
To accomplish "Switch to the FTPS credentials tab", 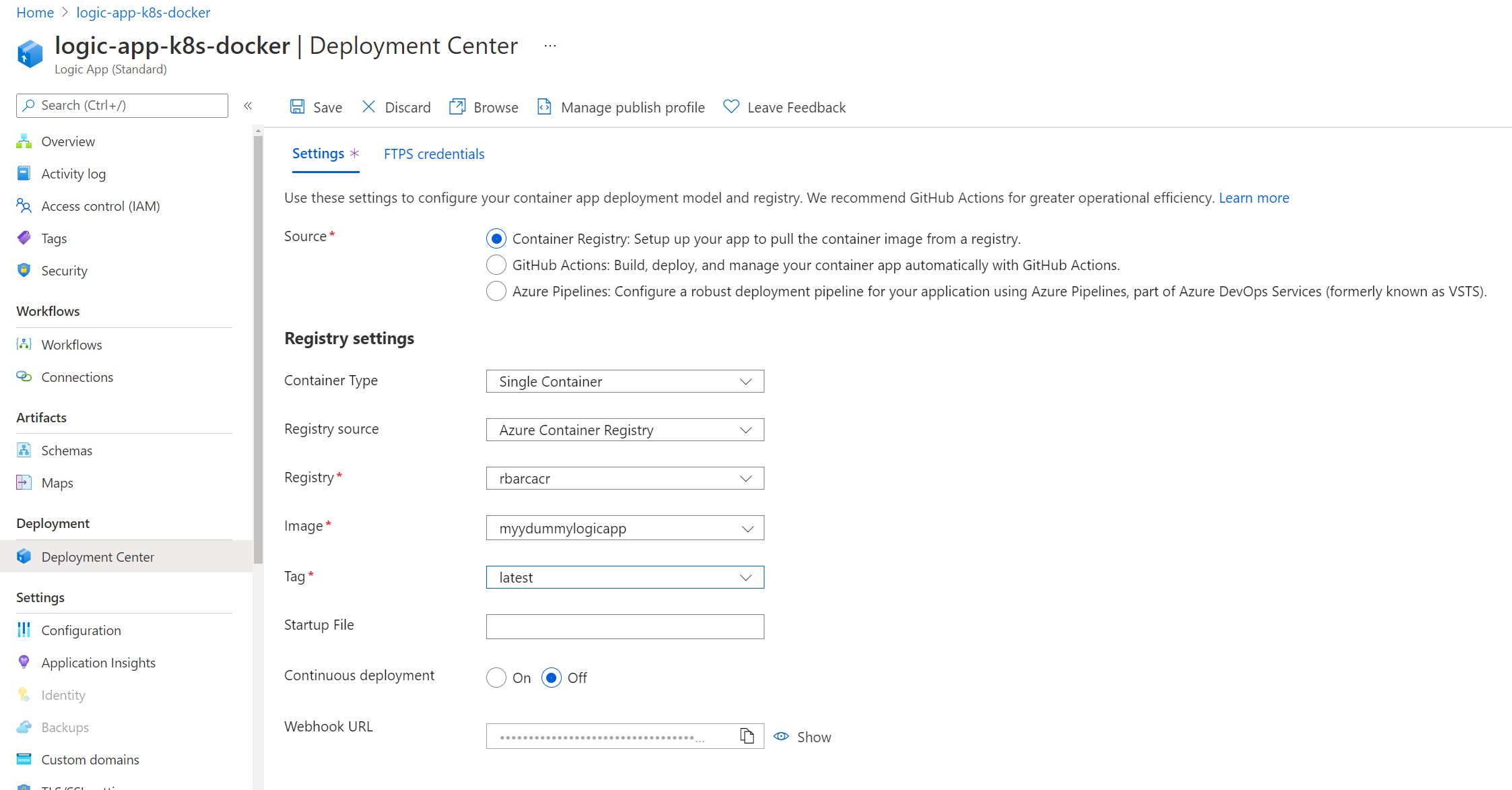I will 433,154.
